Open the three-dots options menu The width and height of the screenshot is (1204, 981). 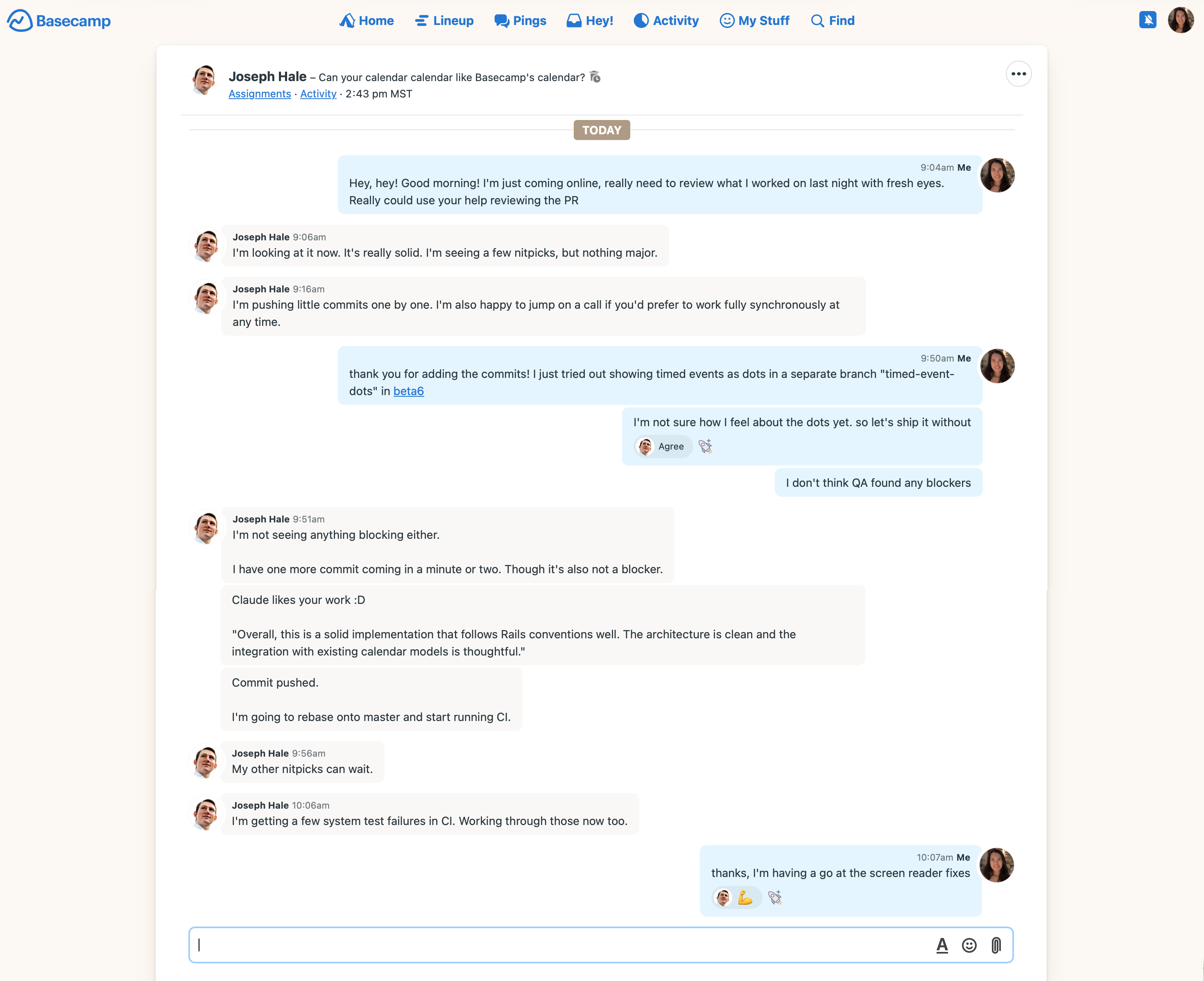1018,74
